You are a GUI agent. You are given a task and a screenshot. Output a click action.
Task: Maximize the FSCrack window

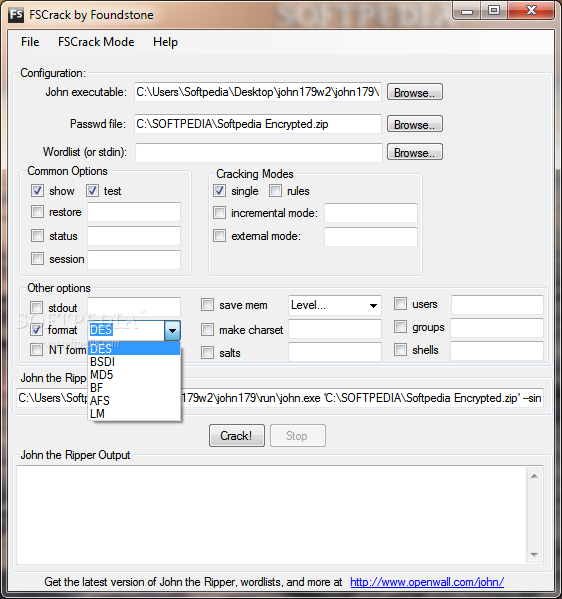tap(494, 11)
